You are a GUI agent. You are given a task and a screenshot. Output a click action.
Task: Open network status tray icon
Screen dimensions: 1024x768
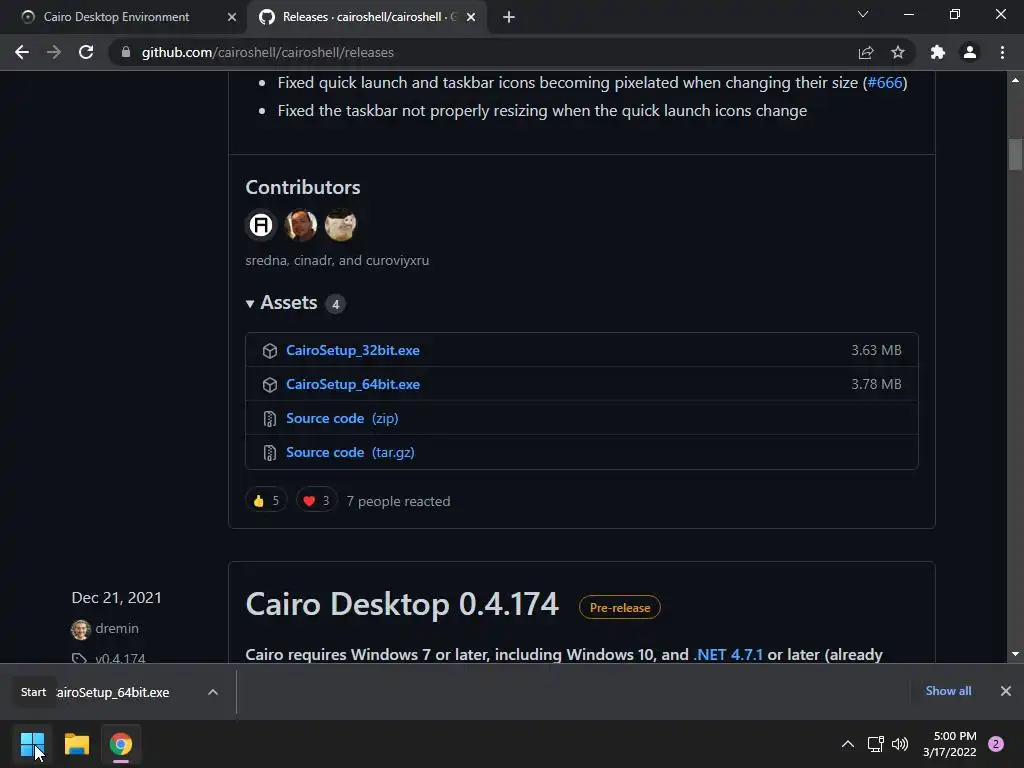[x=875, y=744]
